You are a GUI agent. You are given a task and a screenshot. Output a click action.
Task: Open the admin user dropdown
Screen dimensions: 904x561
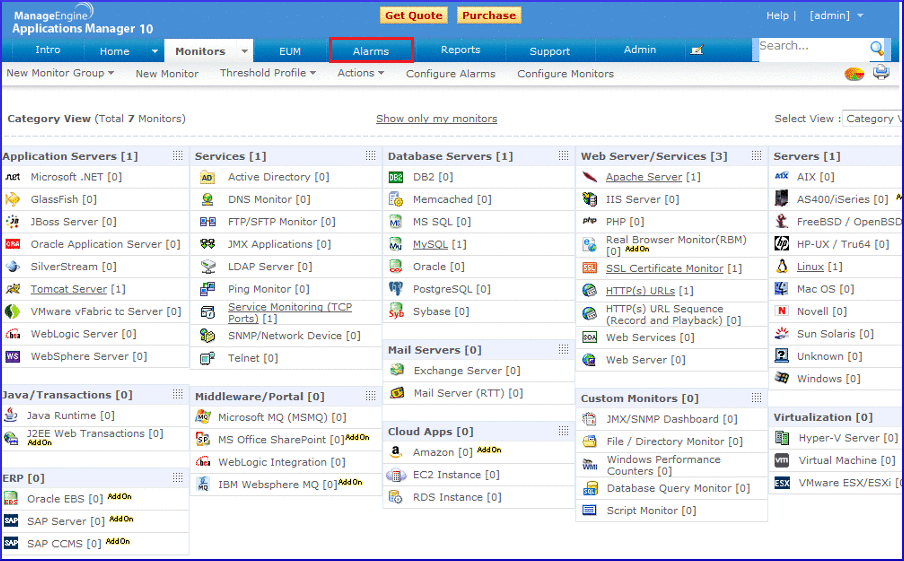[836, 16]
